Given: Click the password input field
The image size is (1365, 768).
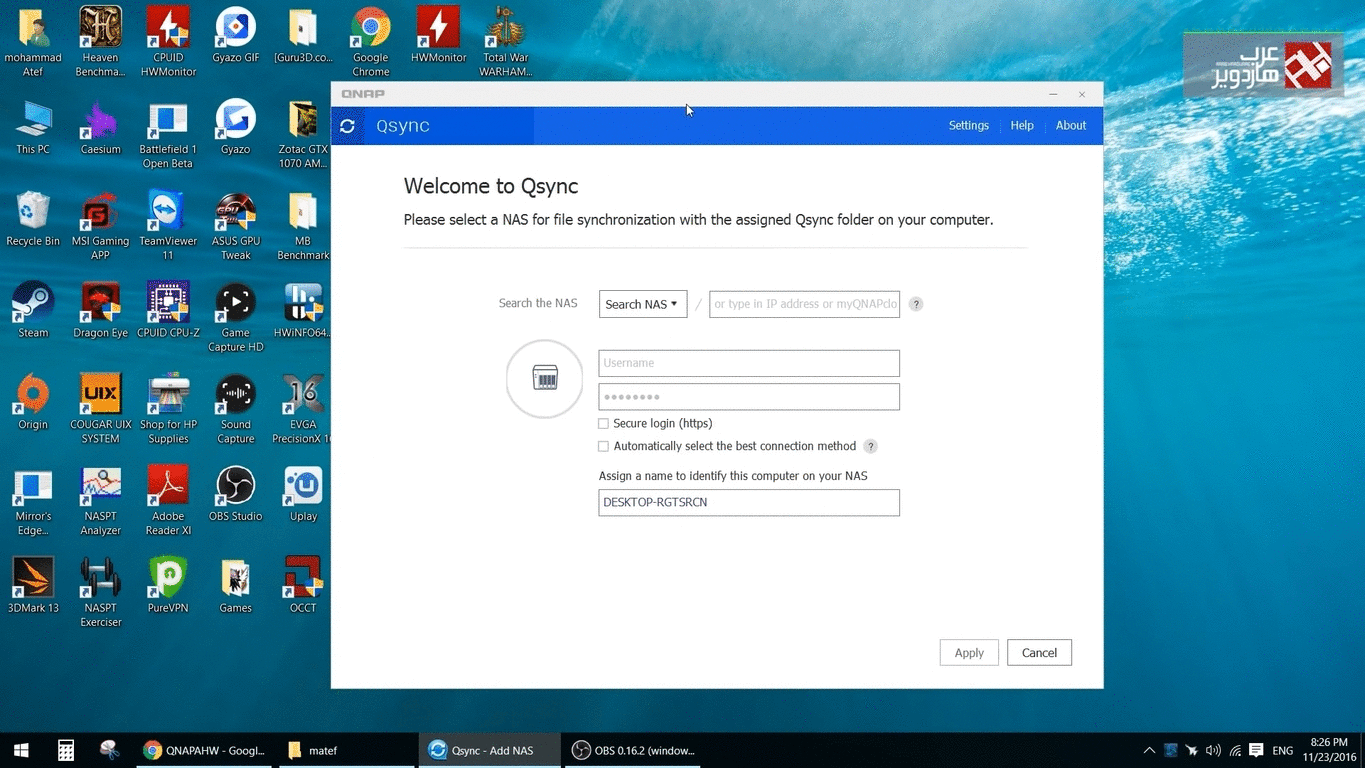Looking at the screenshot, I should click(749, 397).
